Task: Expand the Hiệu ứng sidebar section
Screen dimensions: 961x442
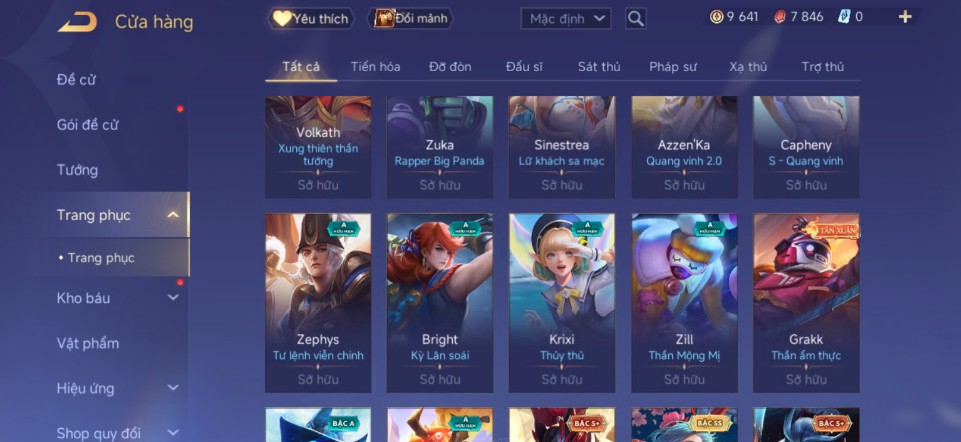Action: tap(173, 388)
